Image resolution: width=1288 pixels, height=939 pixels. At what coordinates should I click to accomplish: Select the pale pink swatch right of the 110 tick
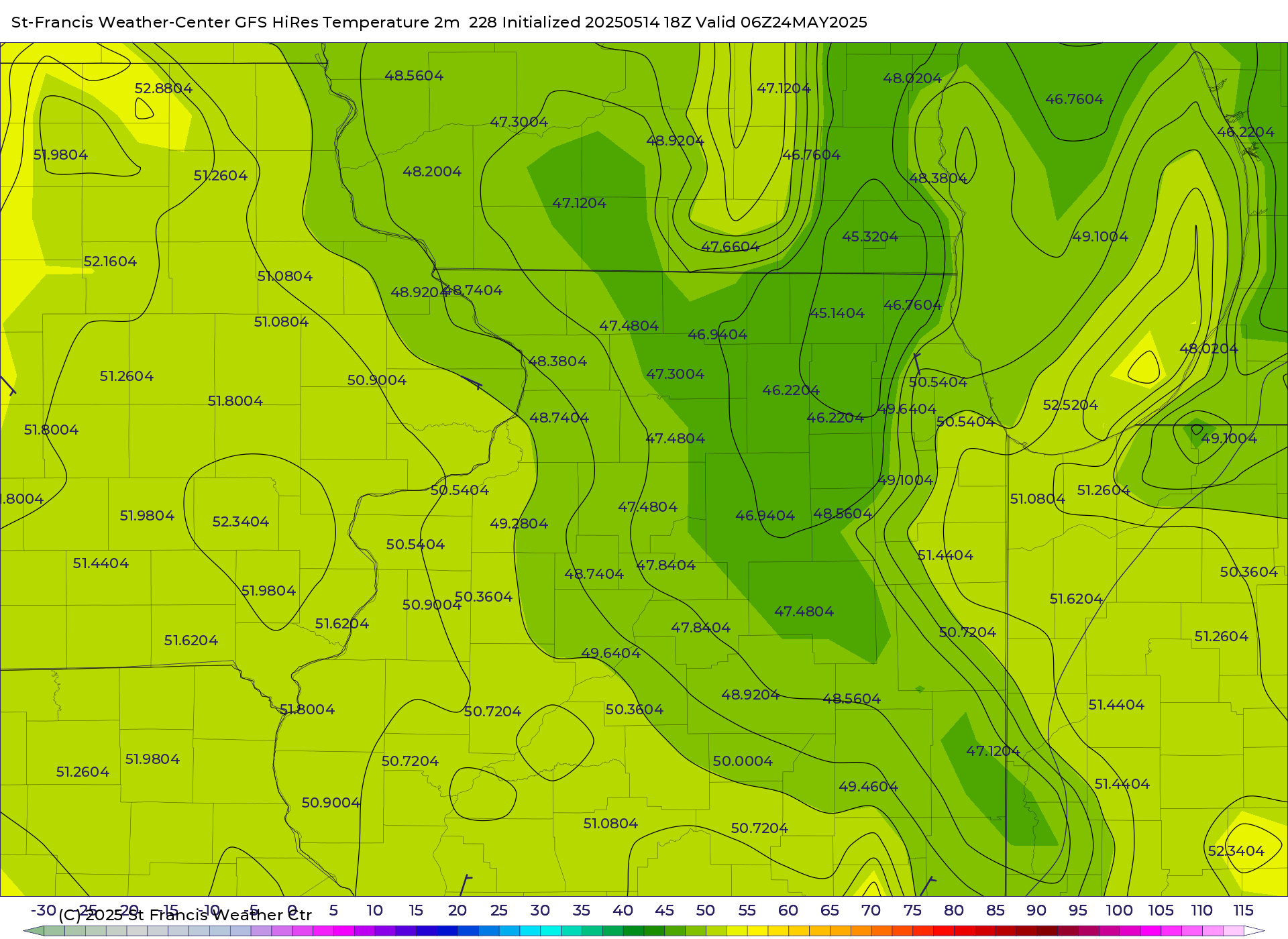click(1213, 931)
